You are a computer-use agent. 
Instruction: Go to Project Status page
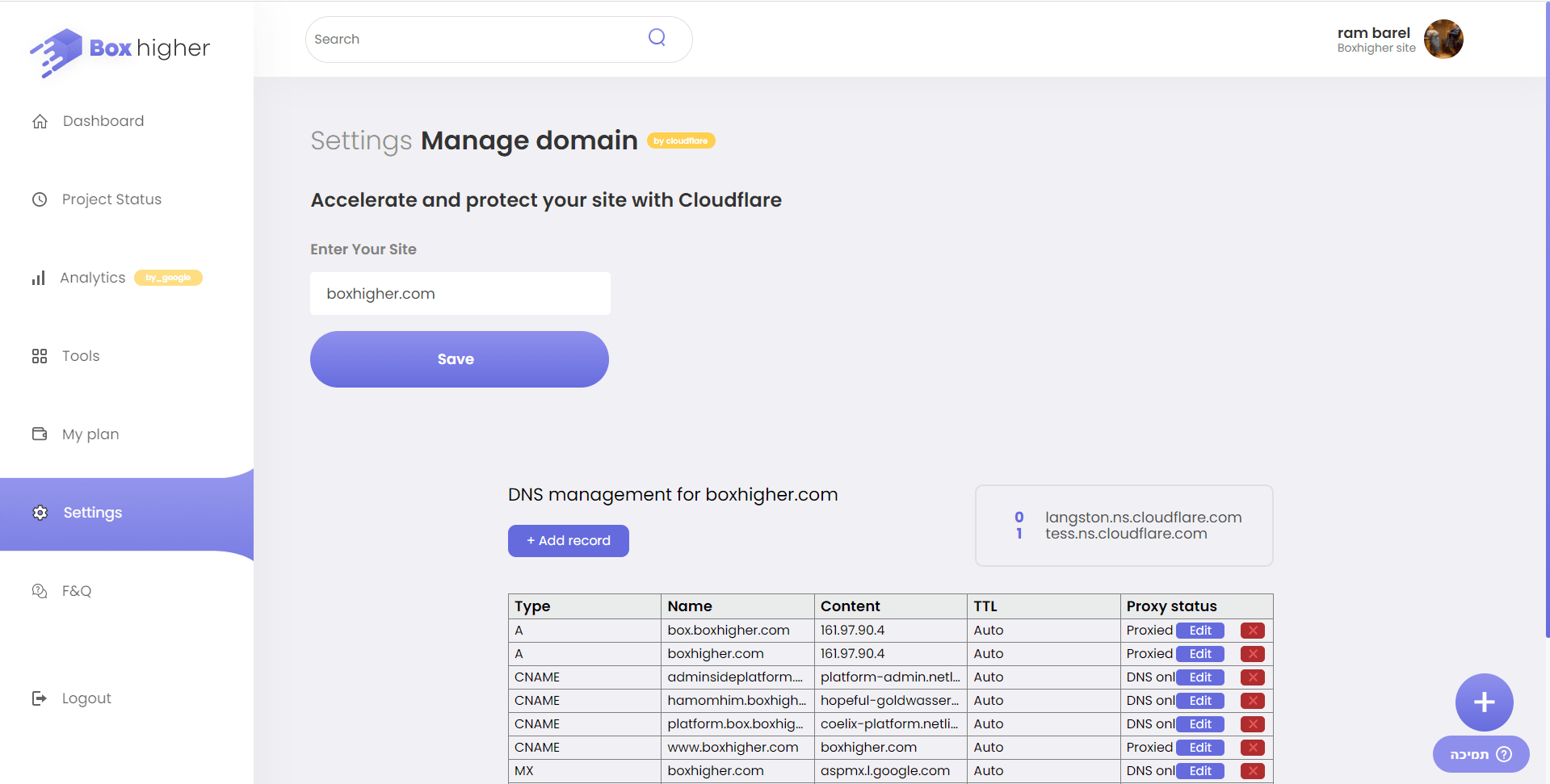(111, 199)
